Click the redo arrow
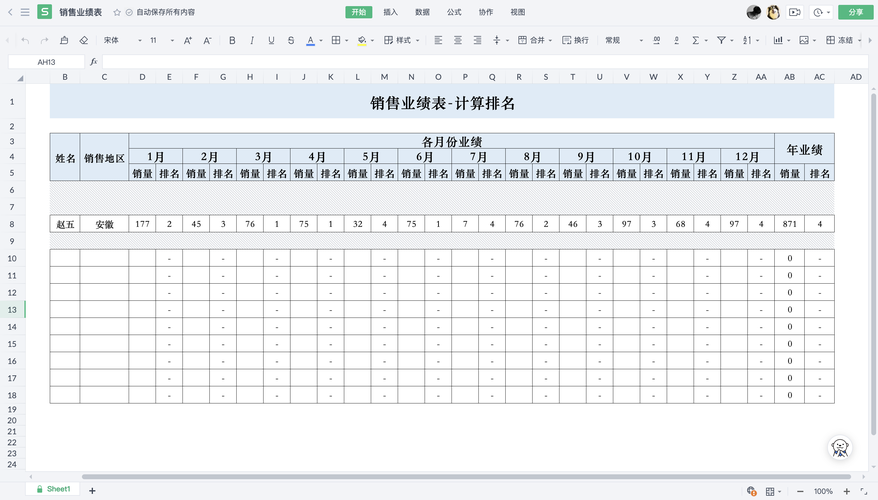 [x=45, y=40]
